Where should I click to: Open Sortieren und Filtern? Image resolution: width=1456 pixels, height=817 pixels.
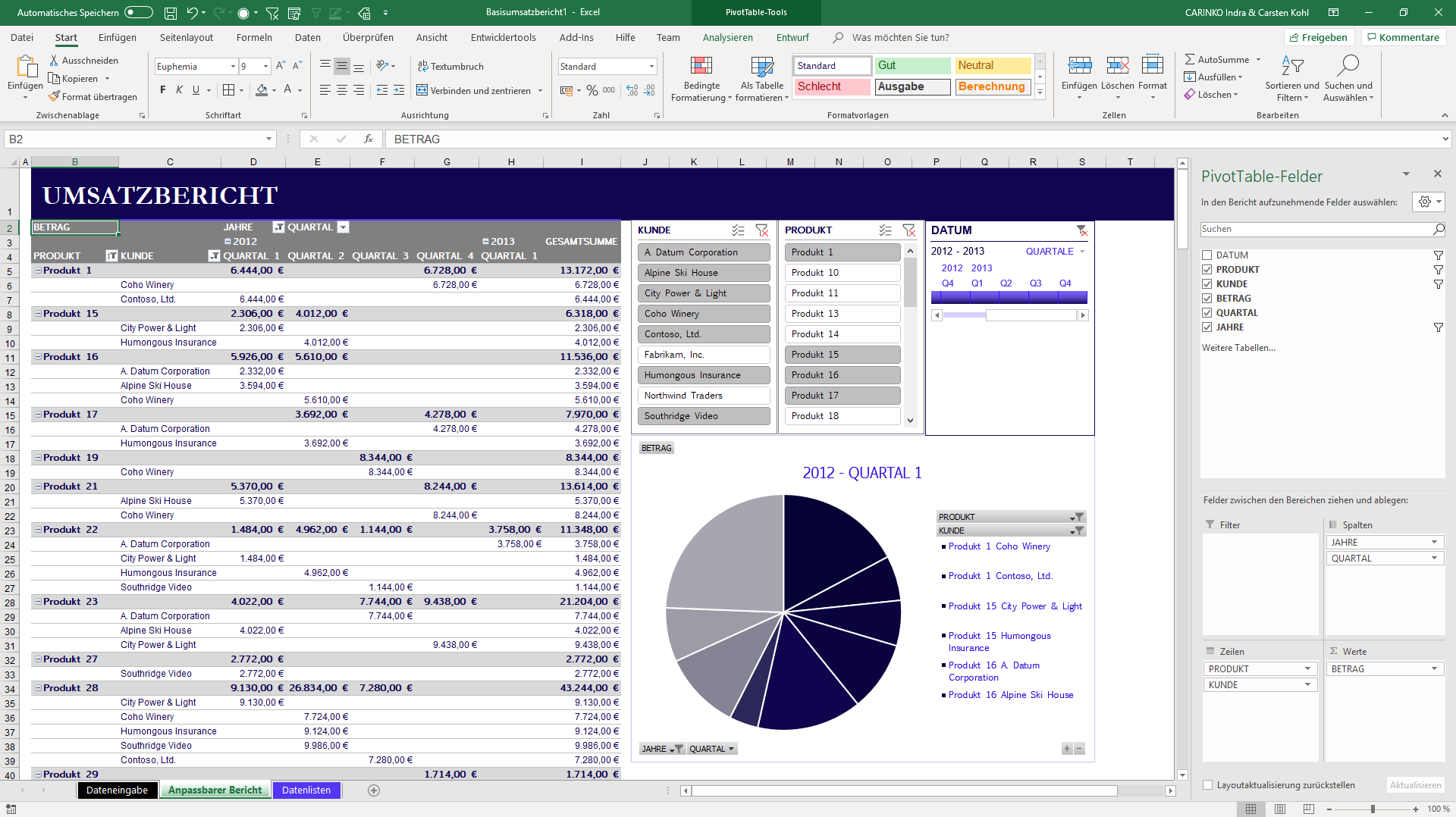[x=1292, y=79]
